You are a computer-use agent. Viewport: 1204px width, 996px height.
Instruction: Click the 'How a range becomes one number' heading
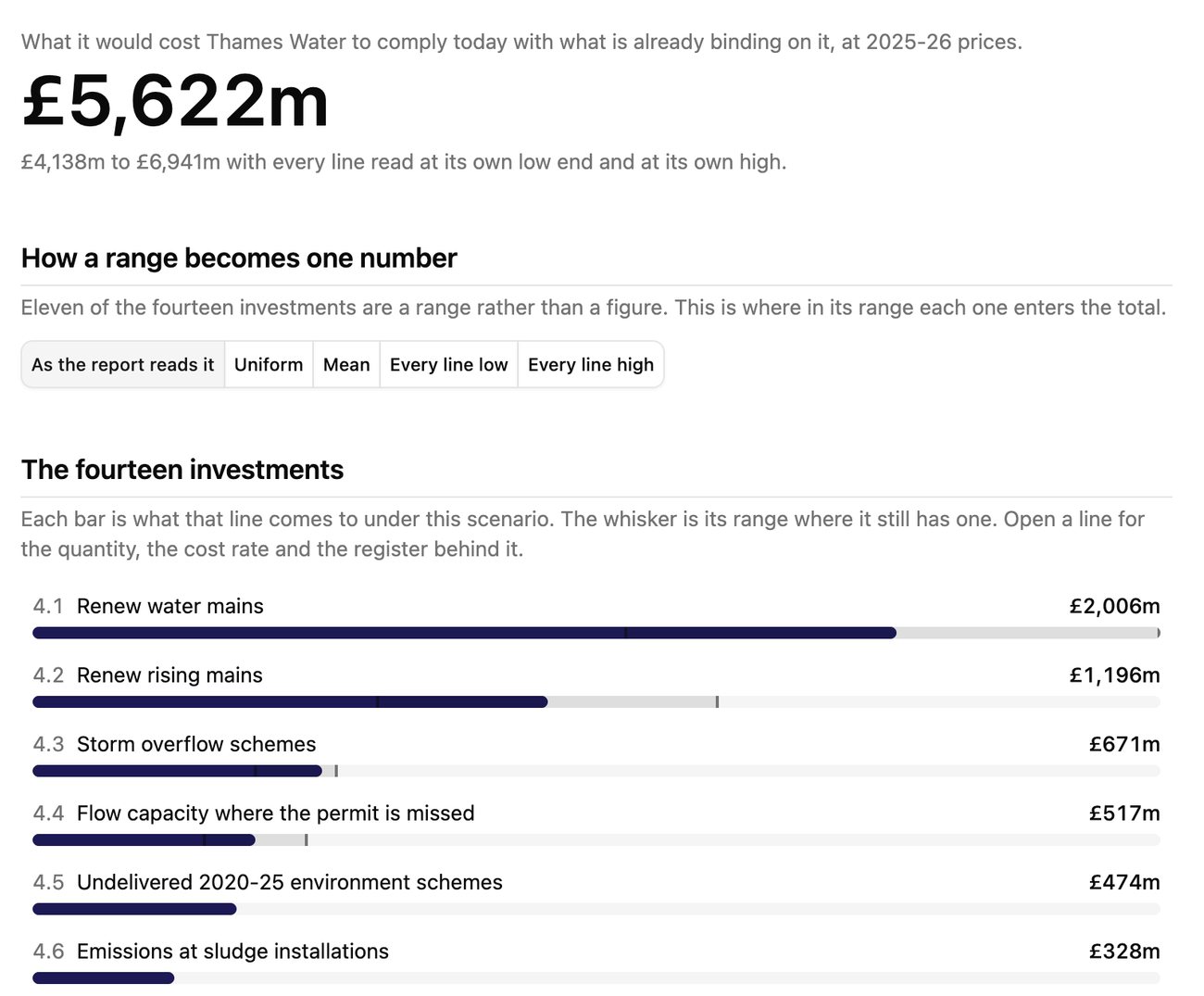coord(239,258)
